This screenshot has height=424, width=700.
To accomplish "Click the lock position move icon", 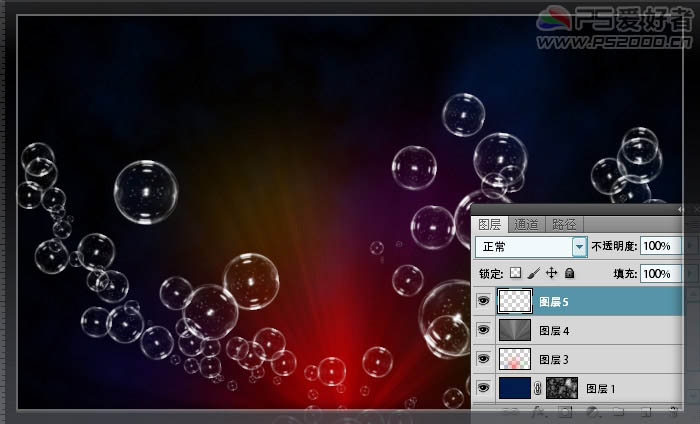I will click(x=552, y=273).
